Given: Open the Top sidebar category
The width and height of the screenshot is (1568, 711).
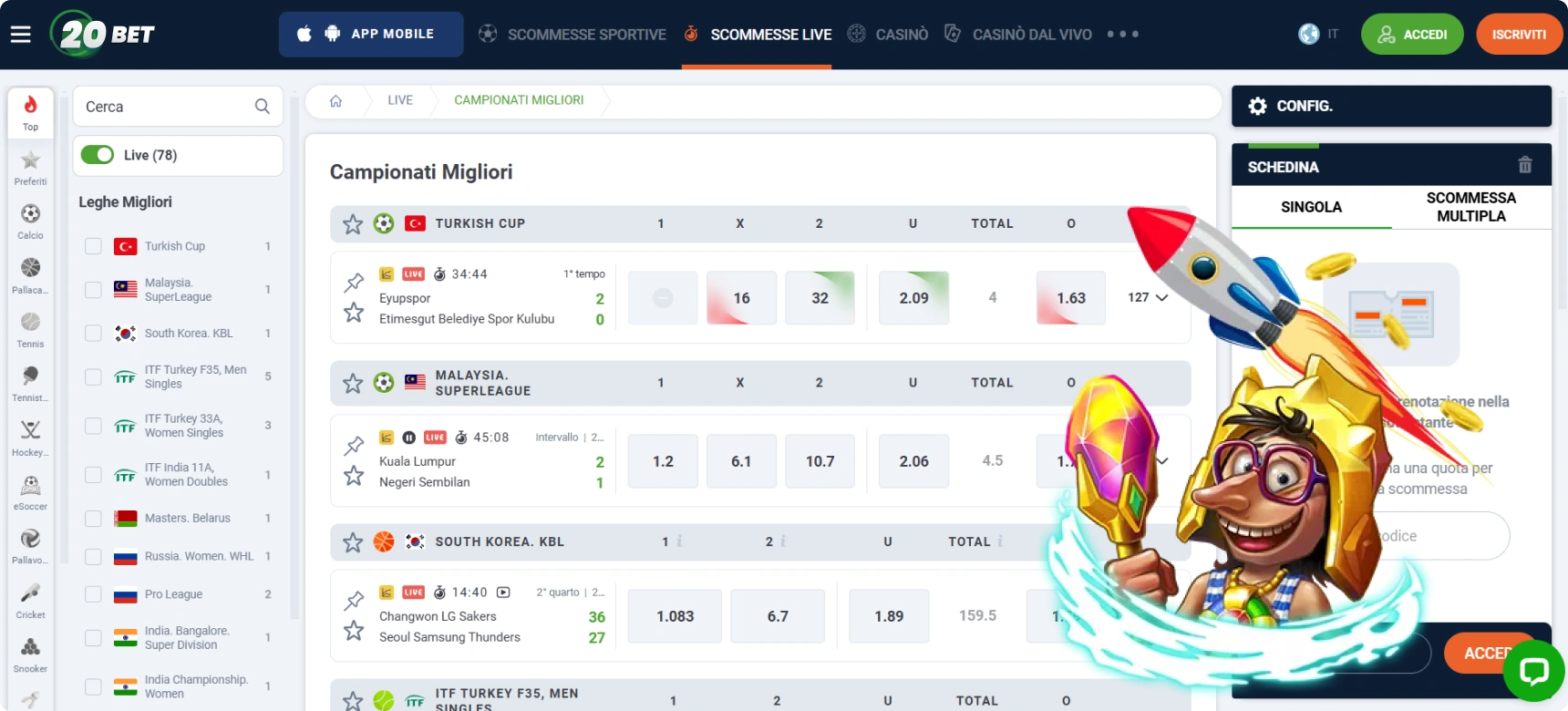Looking at the screenshot, I should (x=30, y=113).
